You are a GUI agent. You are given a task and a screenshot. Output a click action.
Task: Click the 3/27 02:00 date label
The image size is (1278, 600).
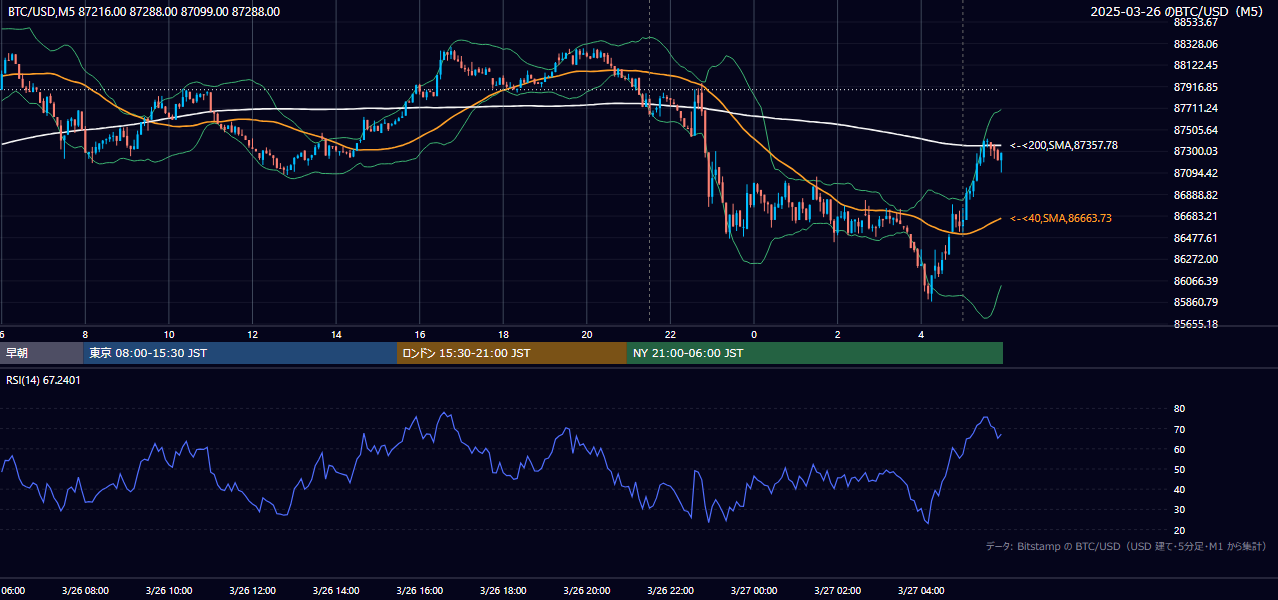838,591
